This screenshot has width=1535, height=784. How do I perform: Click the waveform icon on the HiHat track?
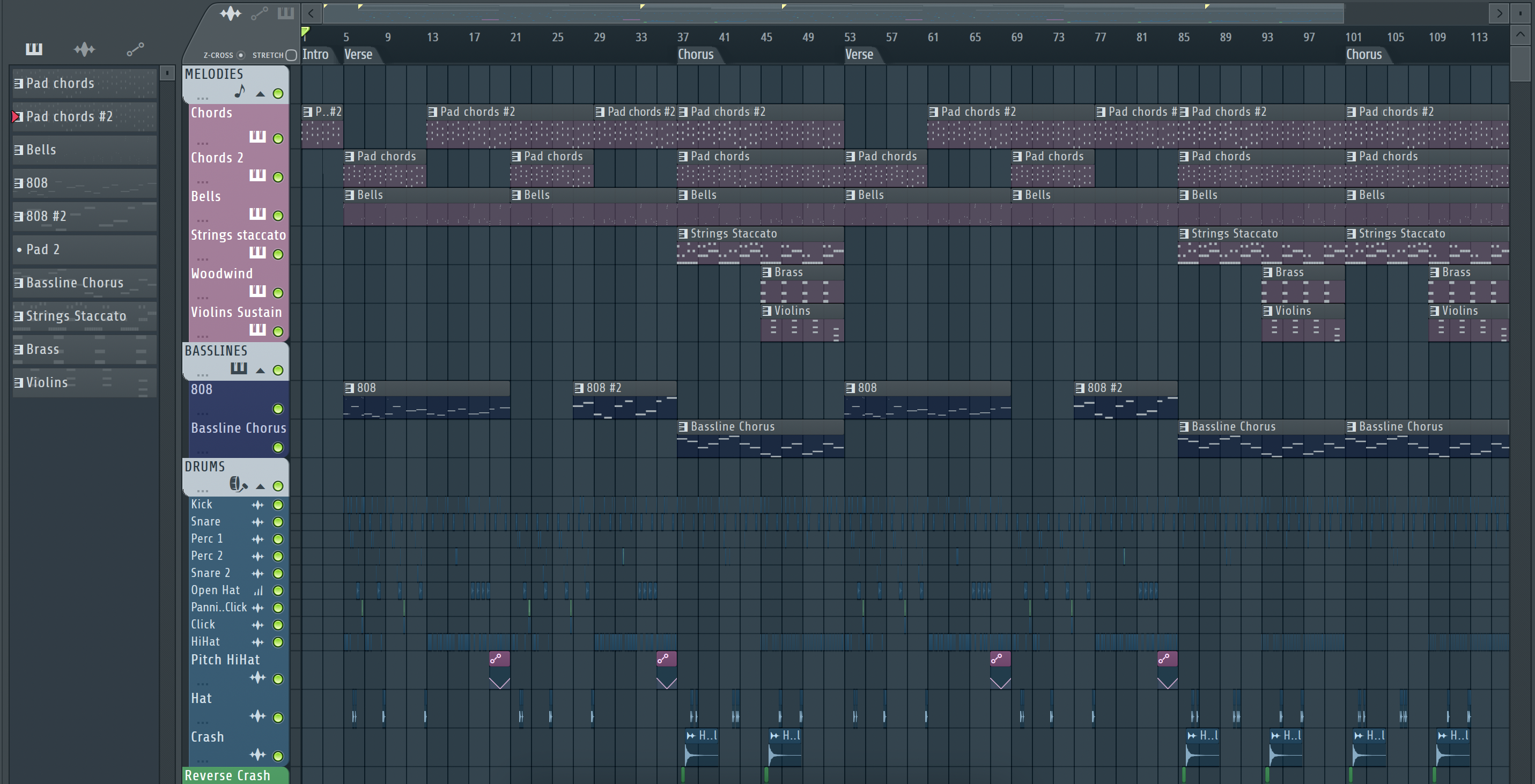pyautogui.click(x=257, y=642)
